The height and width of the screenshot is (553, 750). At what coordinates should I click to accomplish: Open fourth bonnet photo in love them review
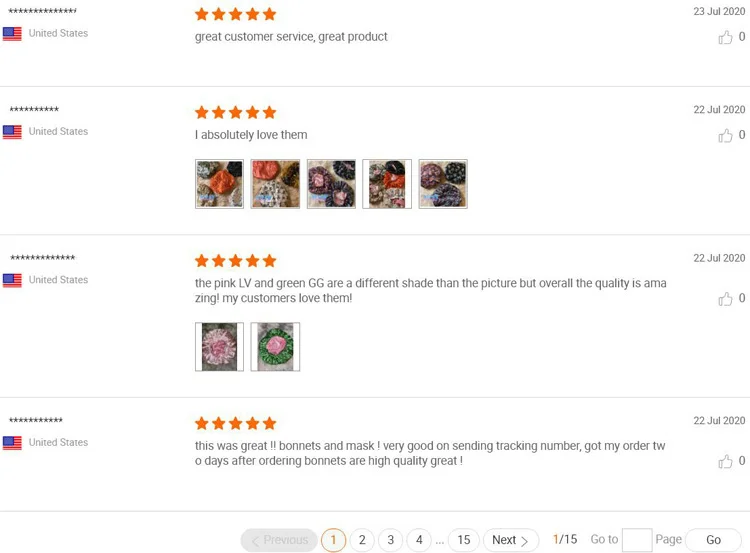[387, 184]
